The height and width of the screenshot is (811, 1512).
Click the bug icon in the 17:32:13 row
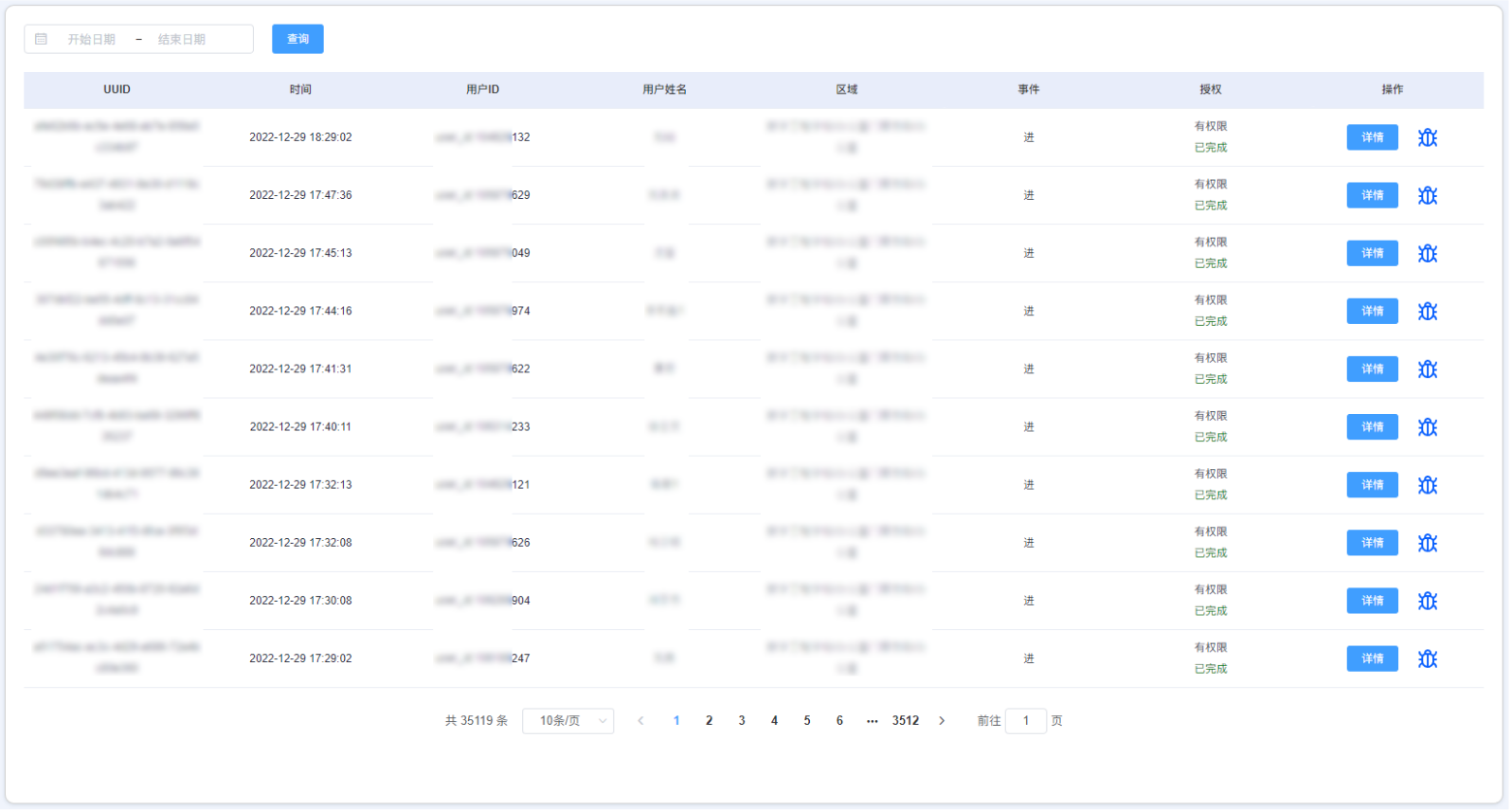point(1430,485)
